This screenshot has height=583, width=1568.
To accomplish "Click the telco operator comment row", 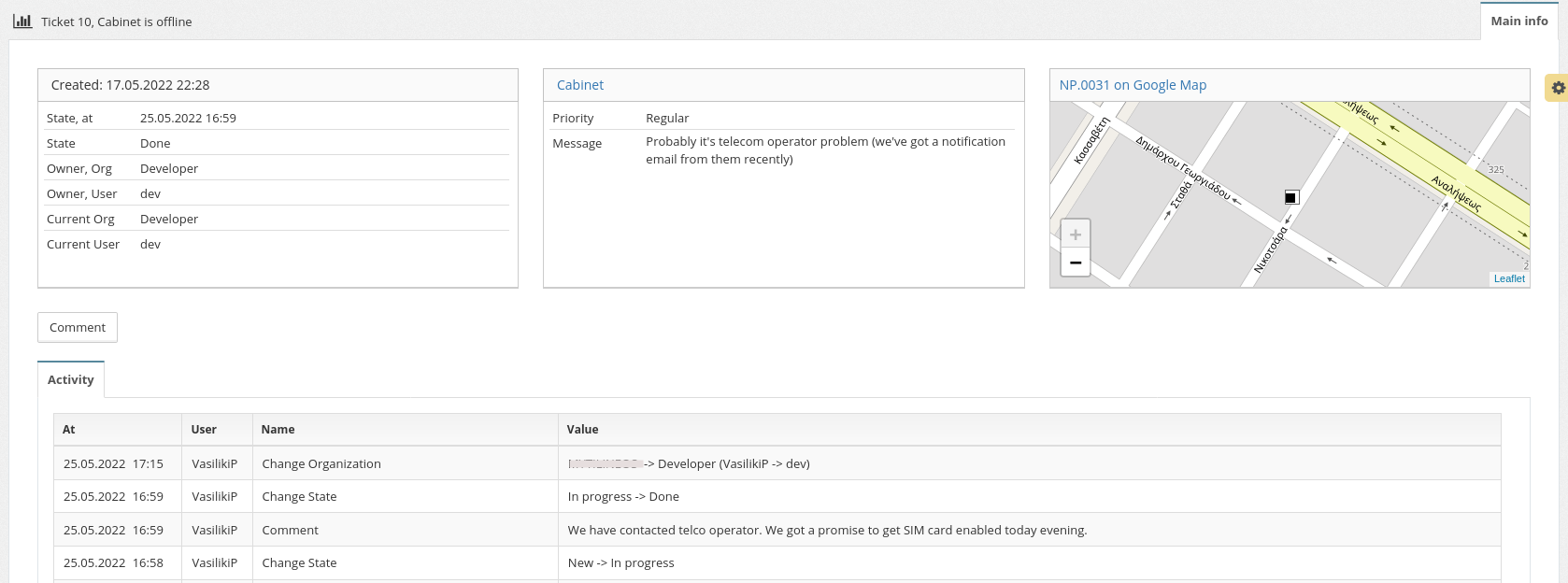I will coord(827,530).
